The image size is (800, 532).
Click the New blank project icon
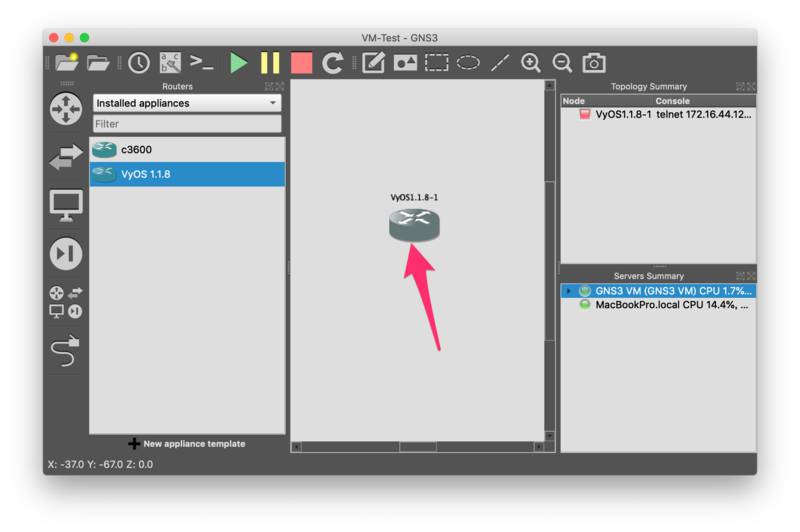click(x=67, y=63)
